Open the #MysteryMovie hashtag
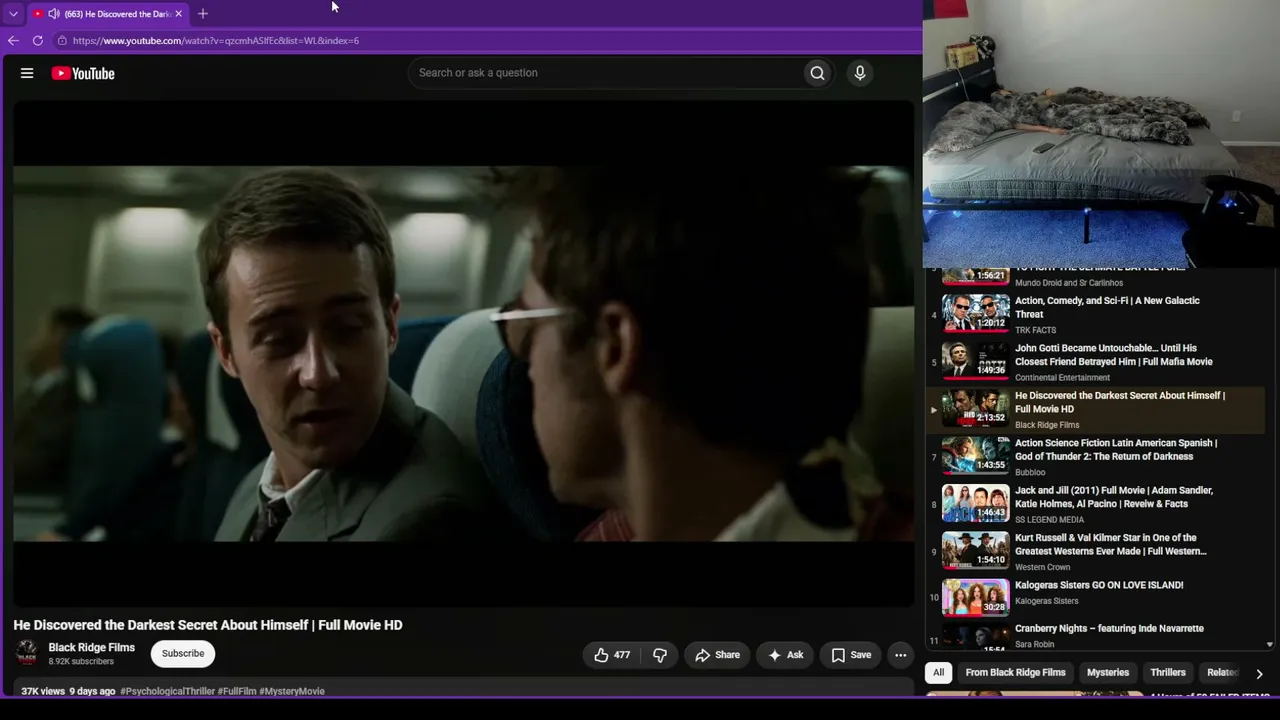The height and width of the screenshot is (720, 1280). tap(292, 691)
